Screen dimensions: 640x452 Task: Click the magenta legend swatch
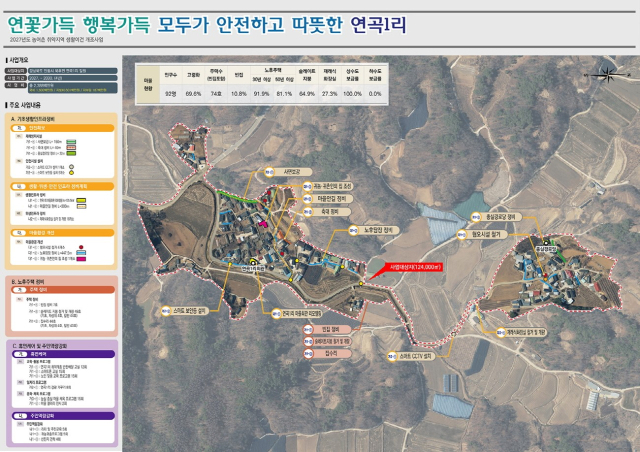point(81,259)
